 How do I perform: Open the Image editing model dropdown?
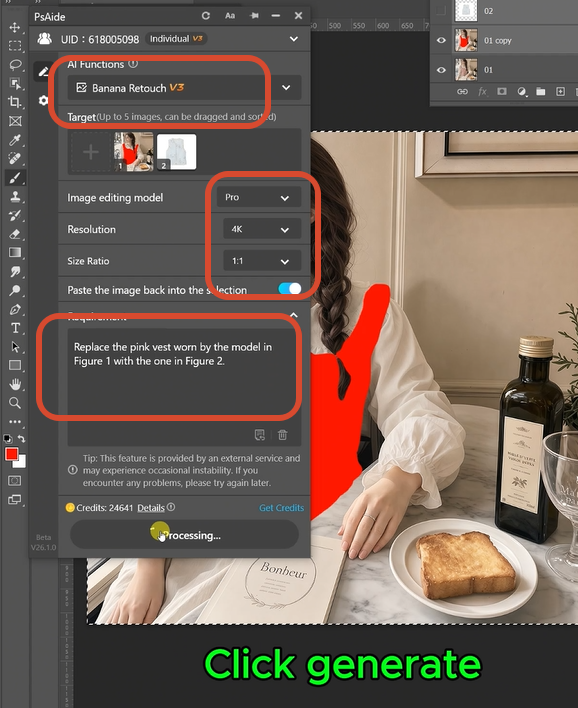click(259, 197)
